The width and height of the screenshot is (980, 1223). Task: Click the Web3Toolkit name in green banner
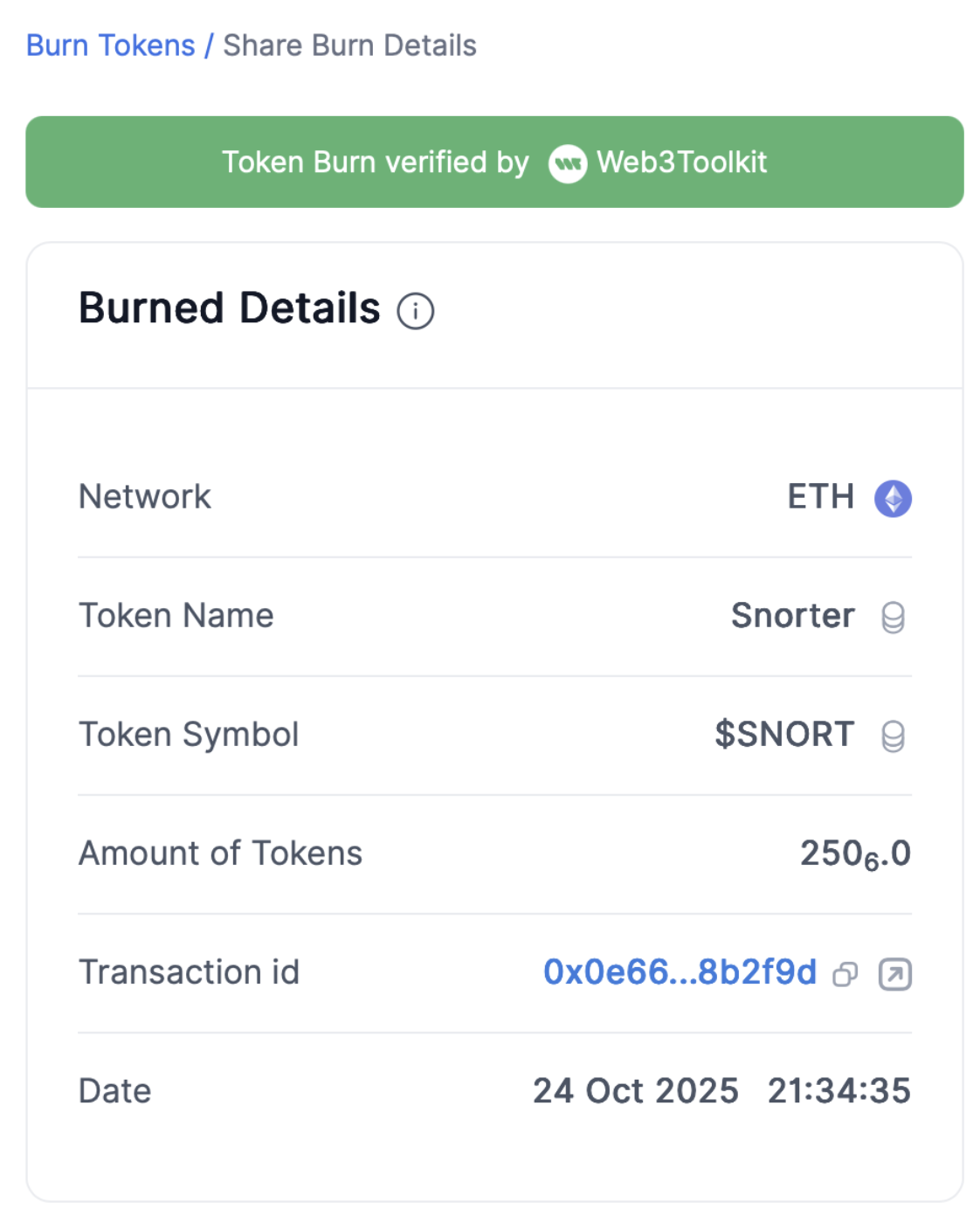(x=681, y=162)
